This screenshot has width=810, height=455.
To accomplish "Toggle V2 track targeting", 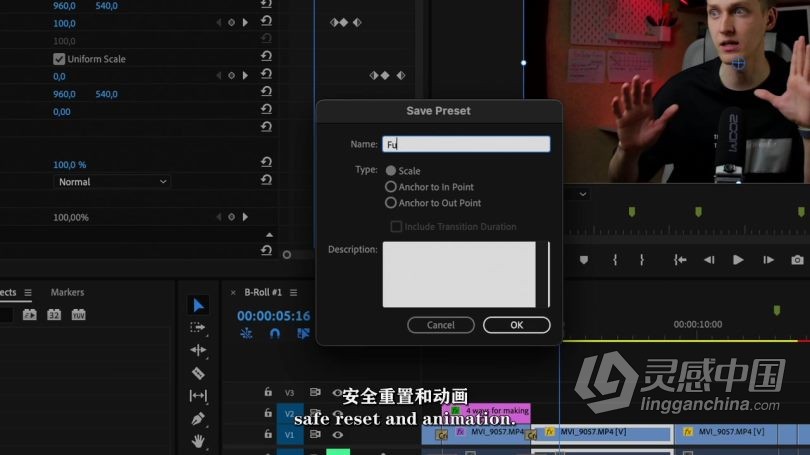I will pyautogui.click(x=289, y=414).
